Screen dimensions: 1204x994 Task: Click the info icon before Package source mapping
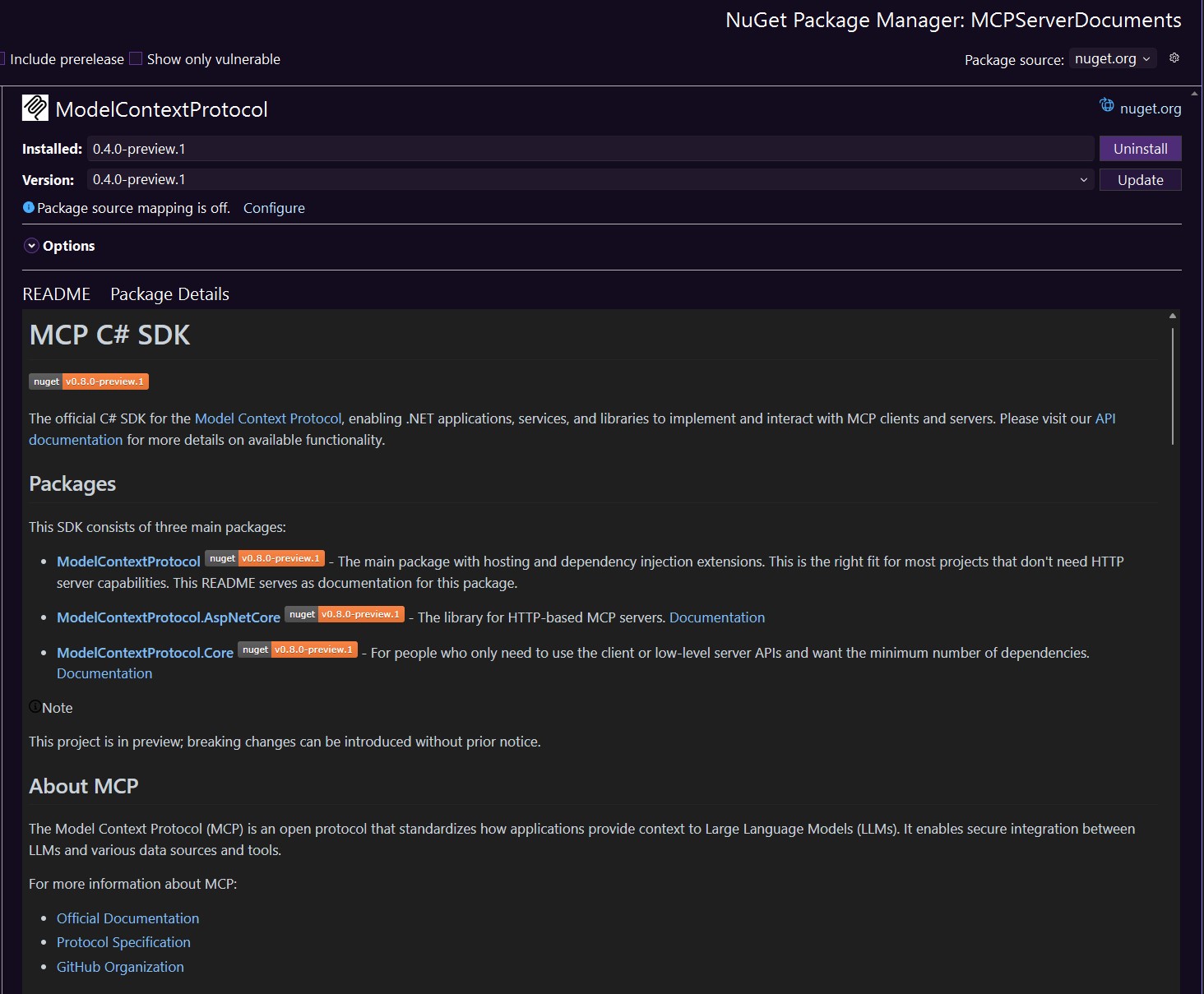[x=29, y=207]
